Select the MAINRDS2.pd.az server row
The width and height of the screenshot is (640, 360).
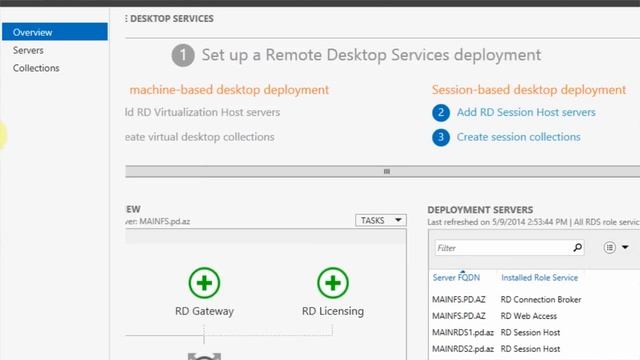pyautogui.click(x=534, y=349)
